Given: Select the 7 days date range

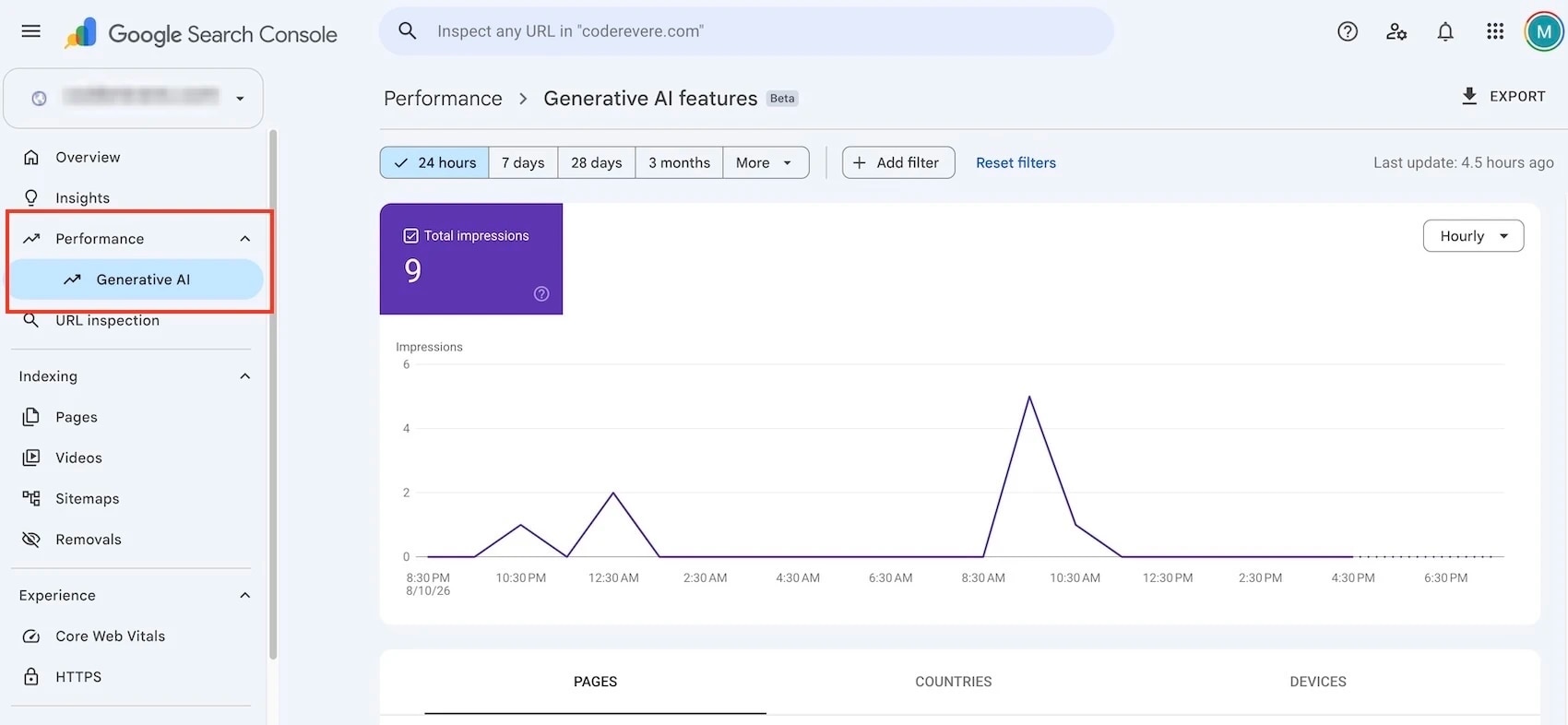Looking at the screenshot, I should 523,162.
